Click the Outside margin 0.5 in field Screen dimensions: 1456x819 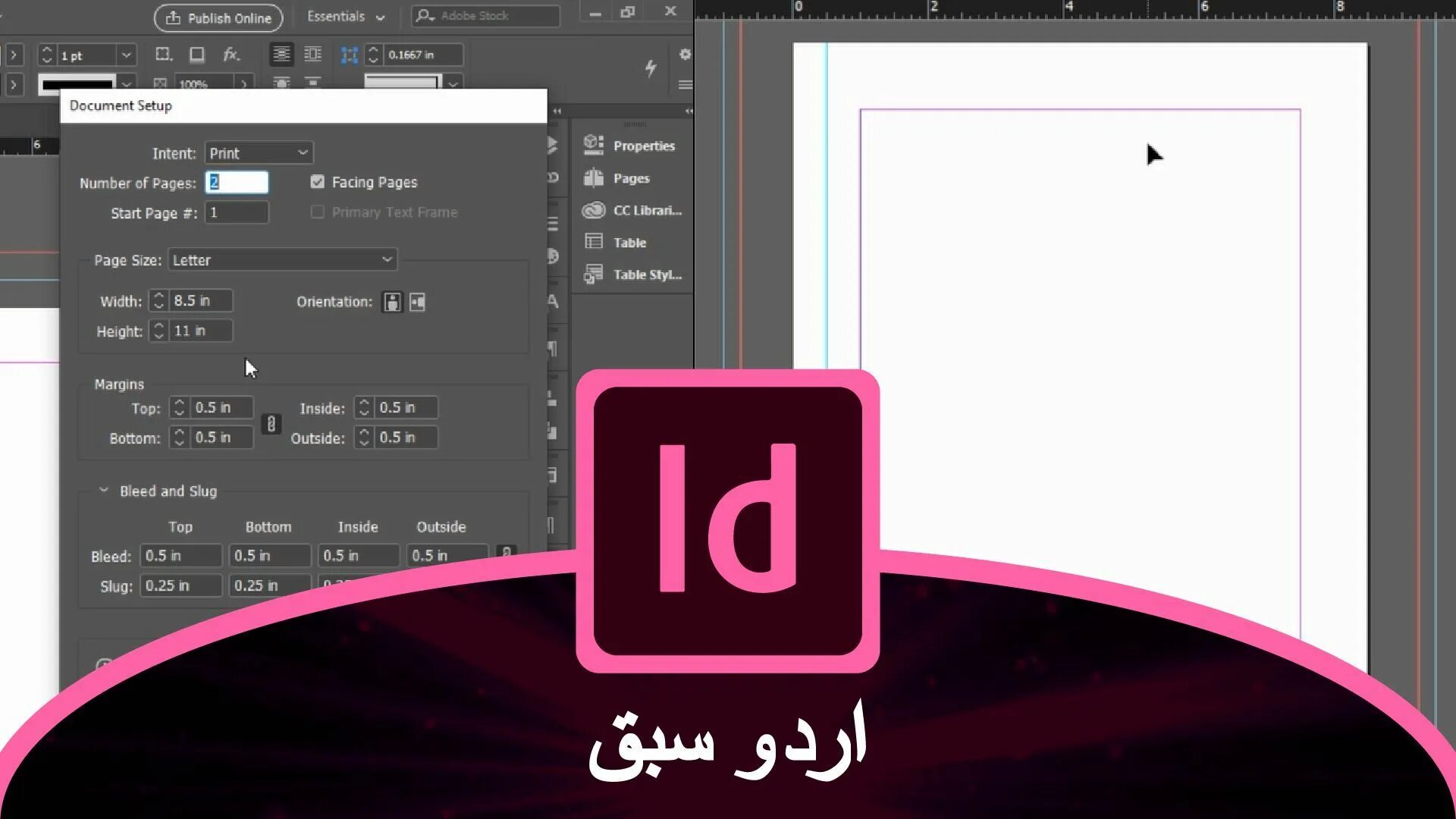[406, 438]
